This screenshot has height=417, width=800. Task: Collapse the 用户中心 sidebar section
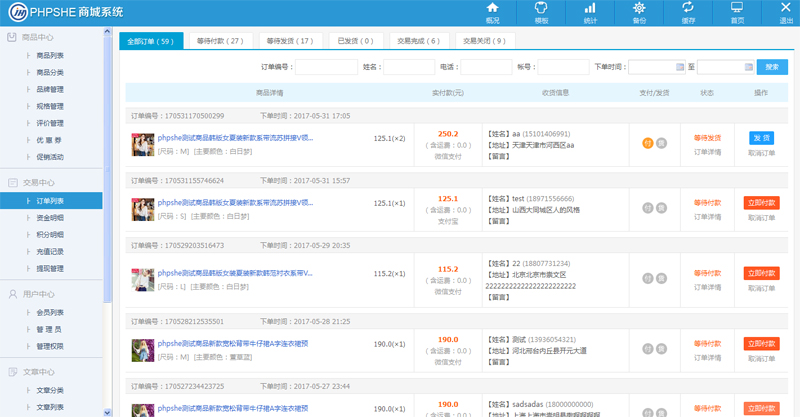[38, 294]
